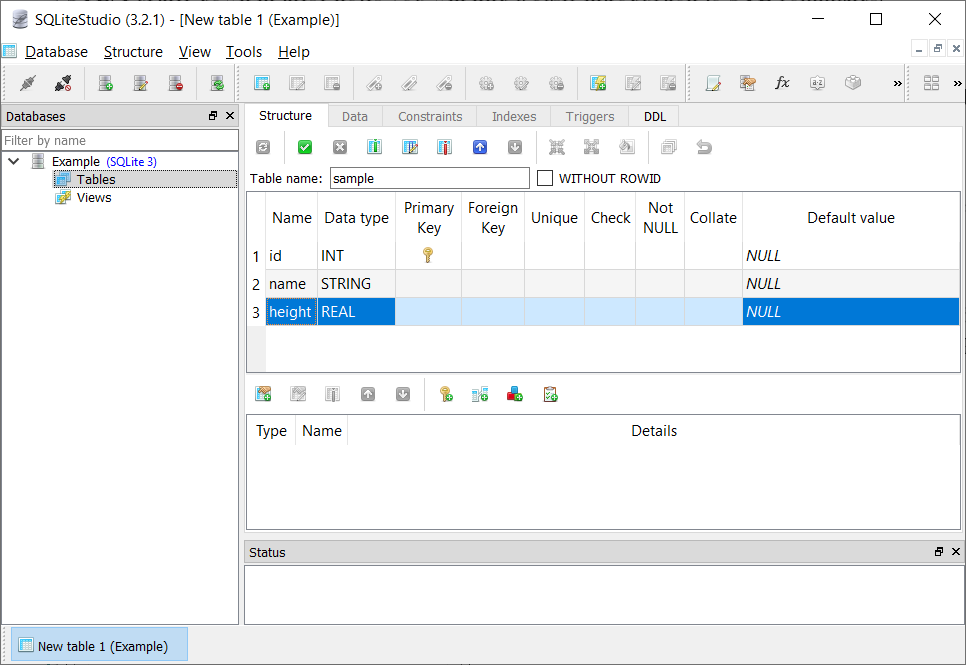
Task: Click inside the Table name field
Action: tap(430, 178)
